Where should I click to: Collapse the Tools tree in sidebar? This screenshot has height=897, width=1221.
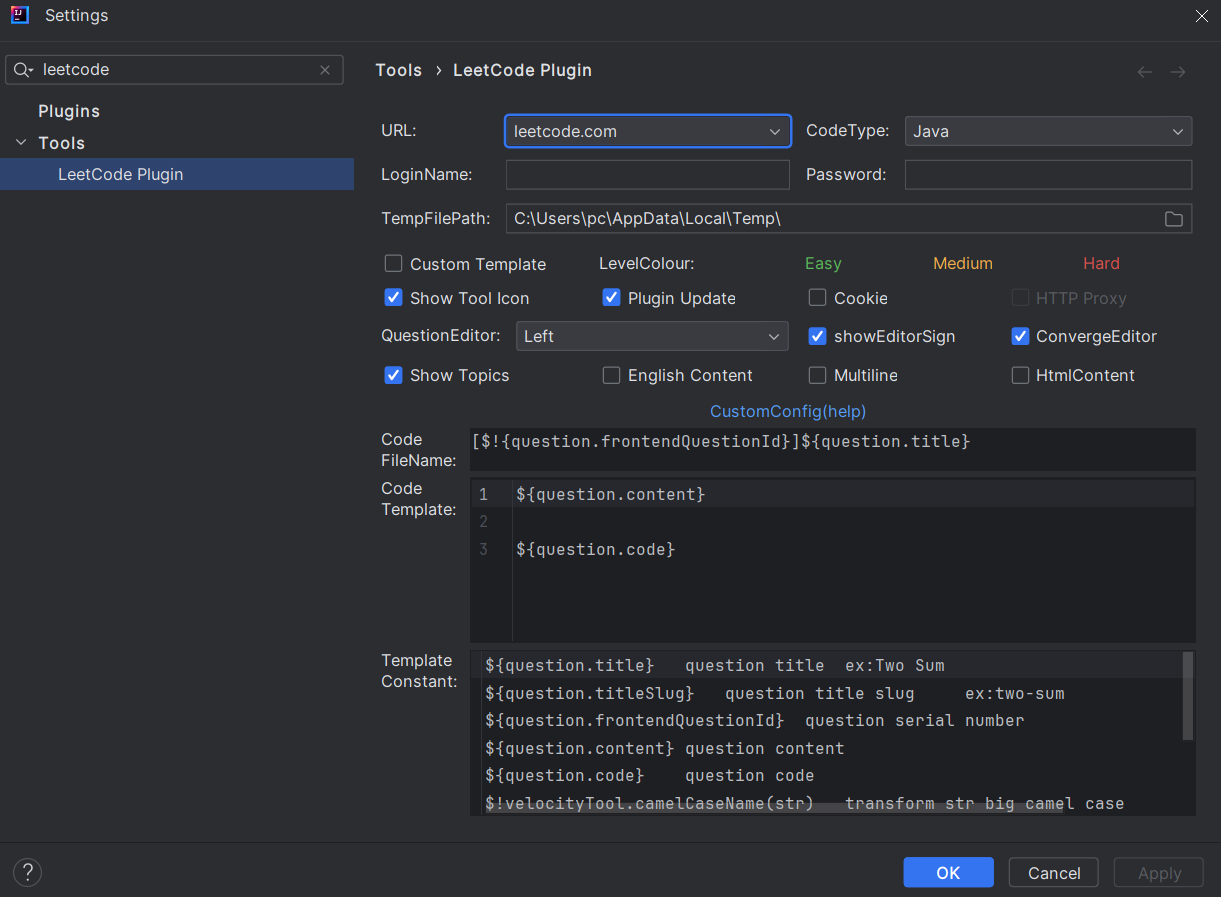21,142
